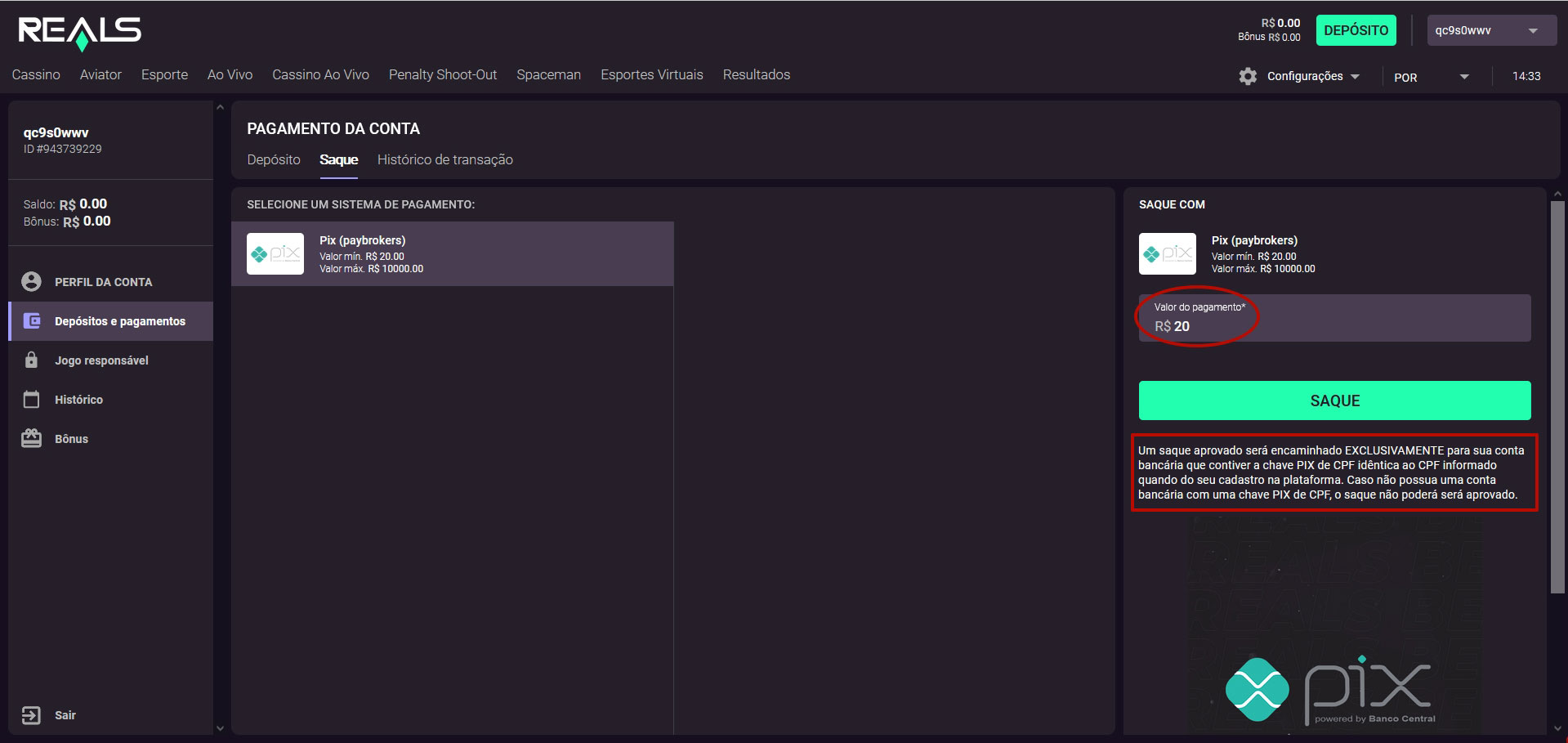Open Perfil da Conta in sidebar
Viewport: 1568px width, 743px height.
110,282
